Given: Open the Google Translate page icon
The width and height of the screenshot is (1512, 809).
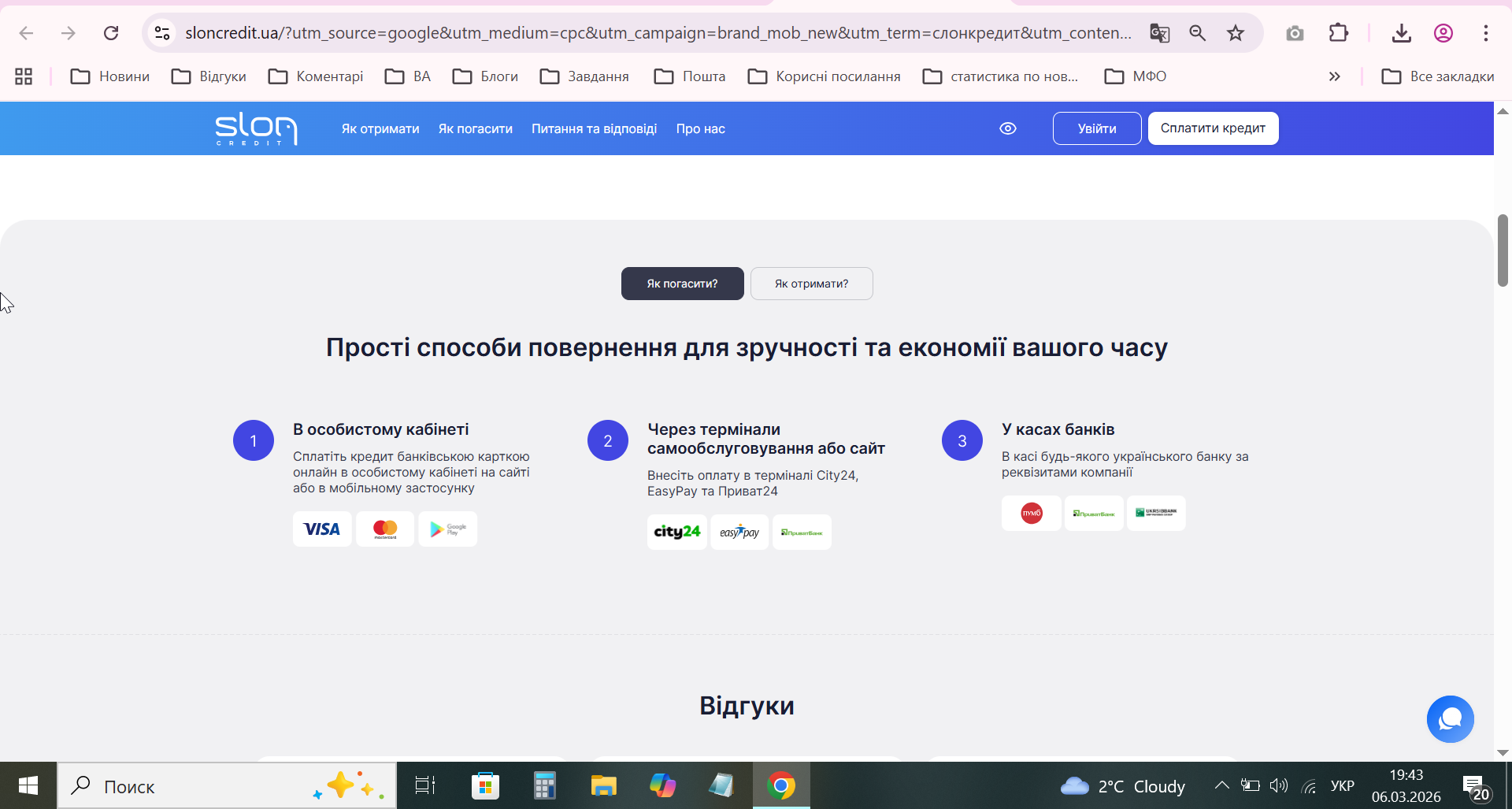Looking at the screenshot, I should click(1159, 33).
